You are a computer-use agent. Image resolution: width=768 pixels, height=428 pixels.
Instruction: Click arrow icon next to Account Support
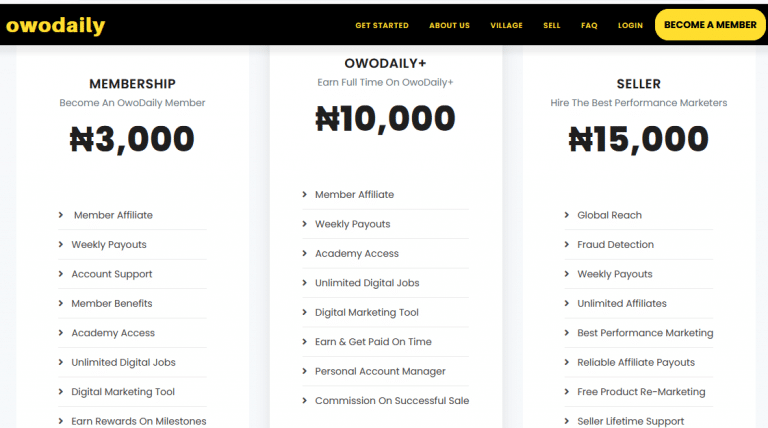coord(61,274)
